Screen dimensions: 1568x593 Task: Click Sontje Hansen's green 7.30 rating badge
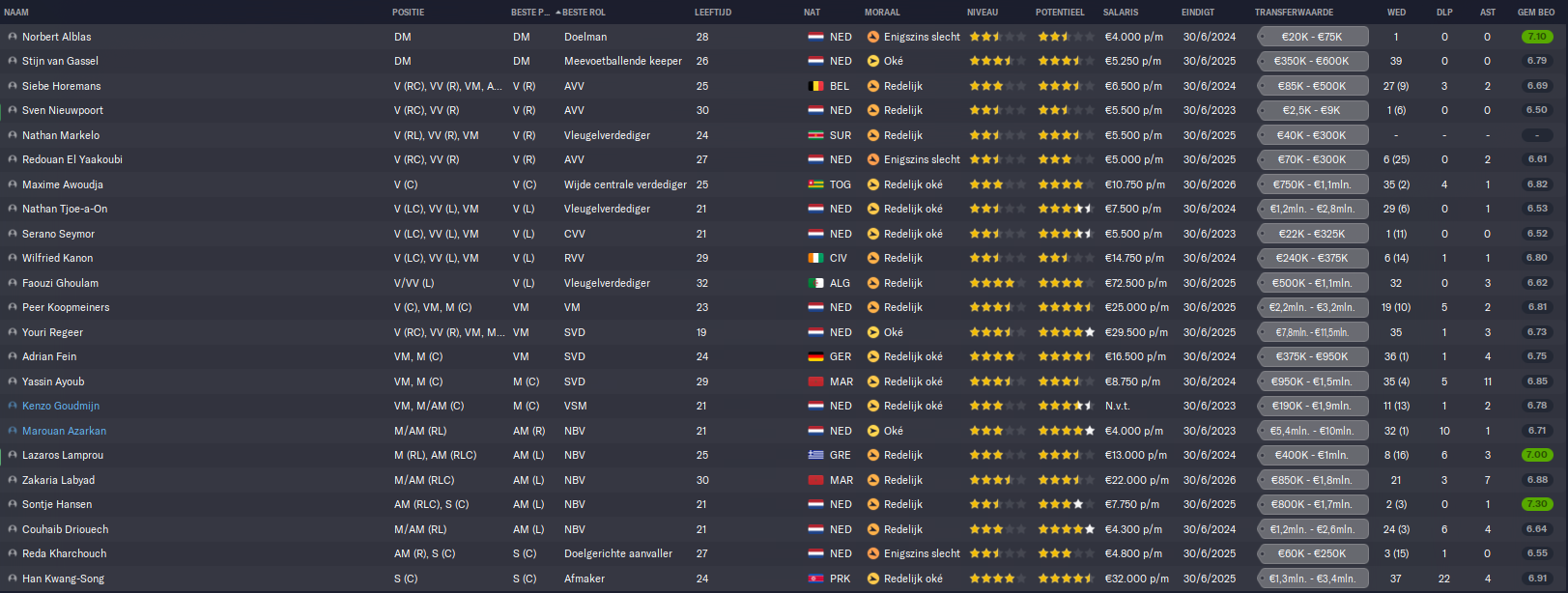(x=1536, y=504)
